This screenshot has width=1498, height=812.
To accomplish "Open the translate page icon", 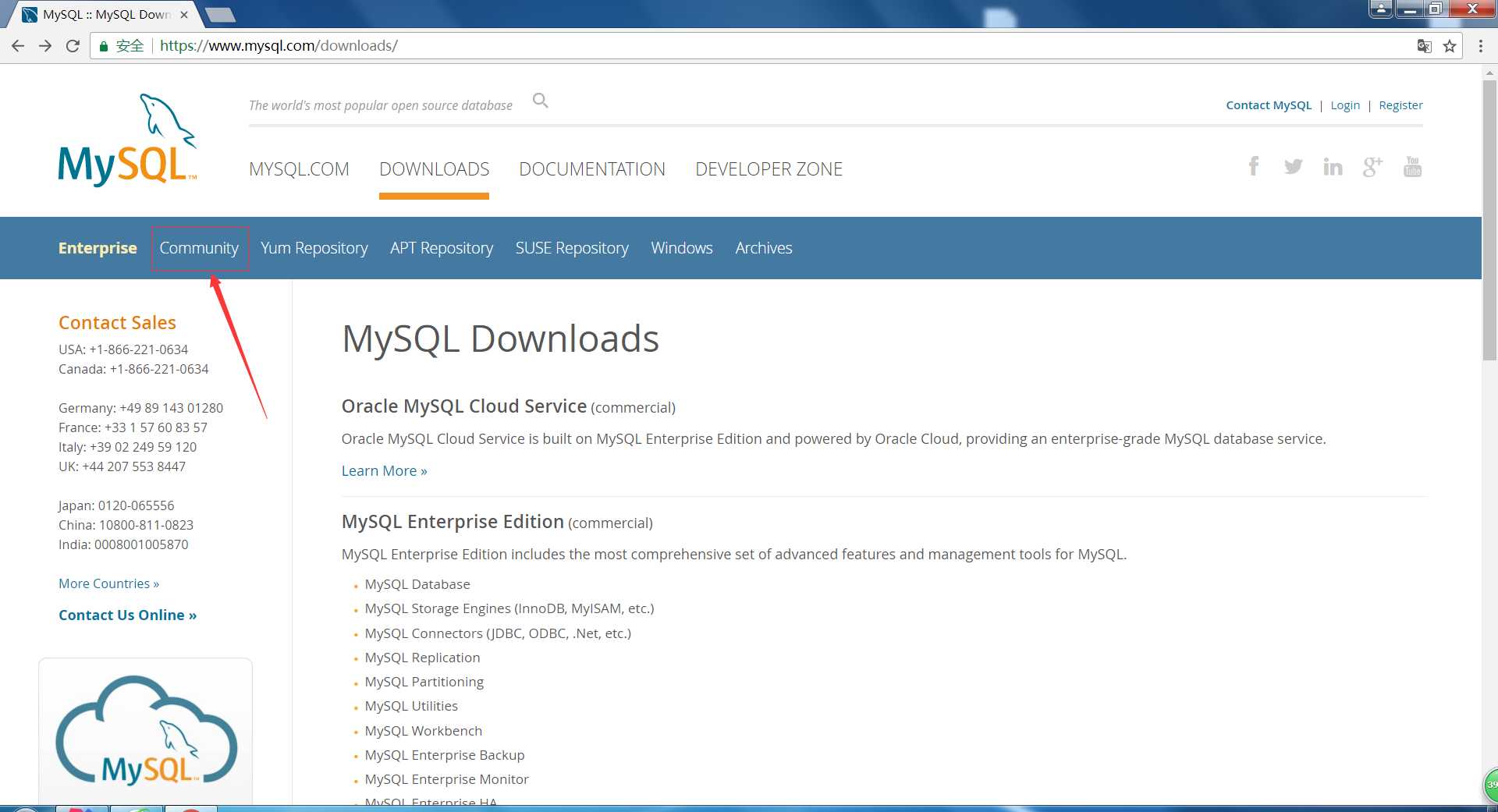I will (x=1424, y=46).
